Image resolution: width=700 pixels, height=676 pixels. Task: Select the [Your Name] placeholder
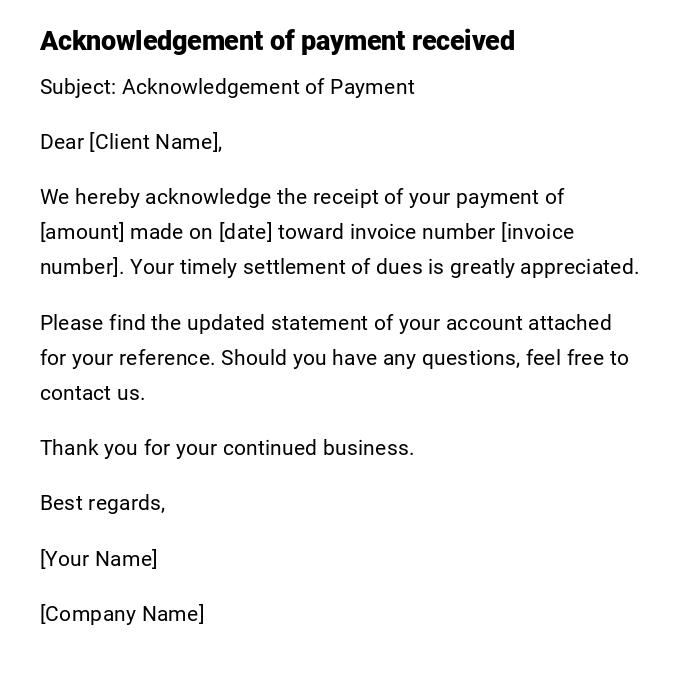[98, 559]
